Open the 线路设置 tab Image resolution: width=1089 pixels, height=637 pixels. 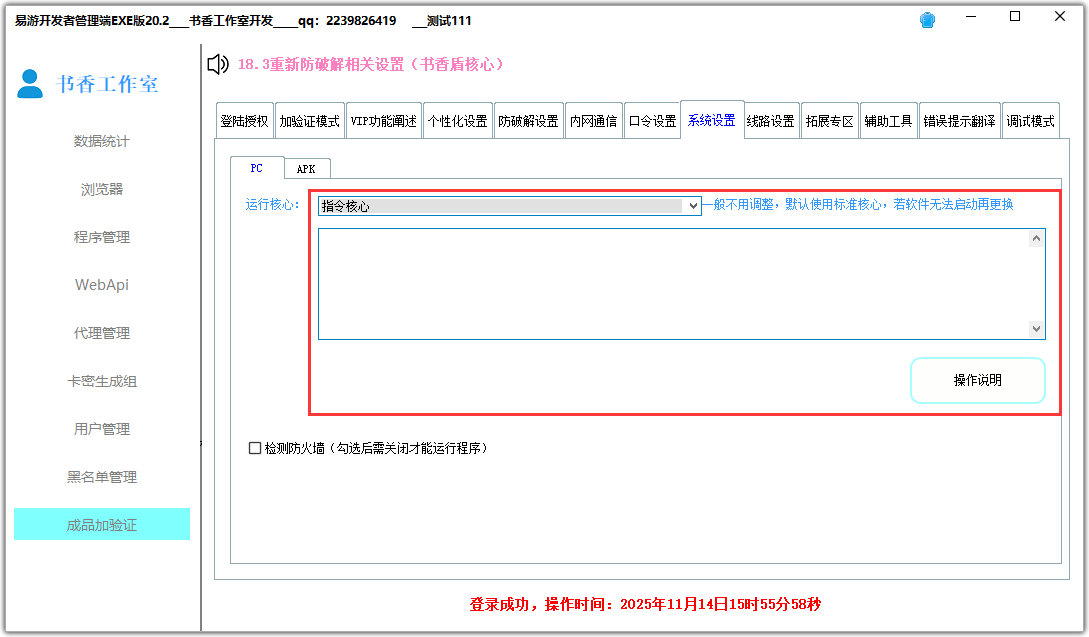coord(770,121)
